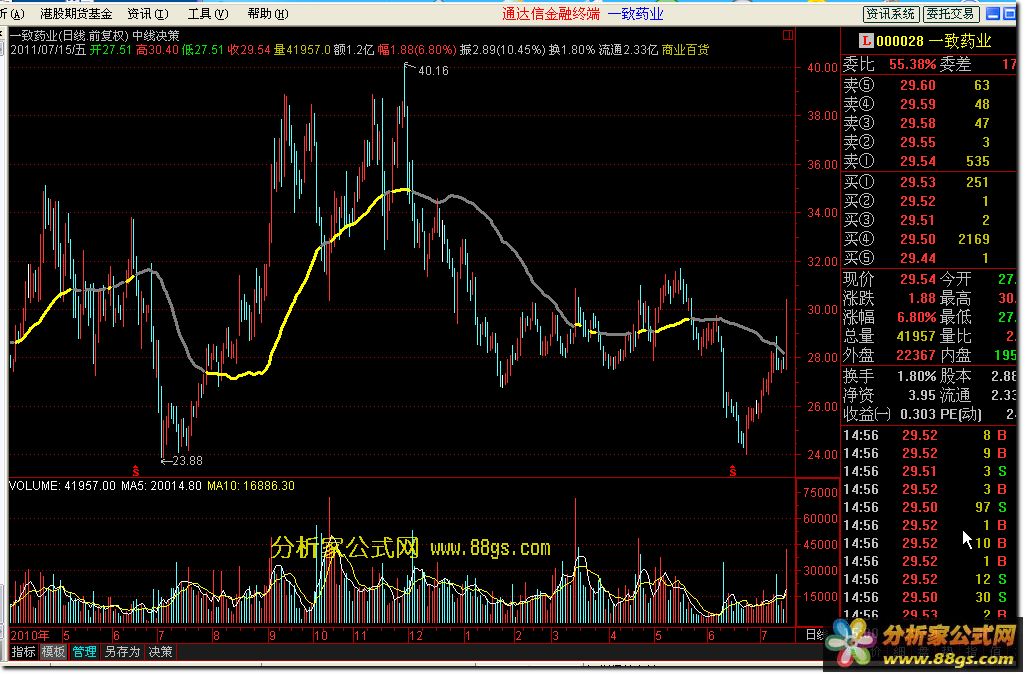Viewport: 1025px width, 674px height.
Task: Click the 涨幅 6.80% value
Action: [x=916, y=318]
